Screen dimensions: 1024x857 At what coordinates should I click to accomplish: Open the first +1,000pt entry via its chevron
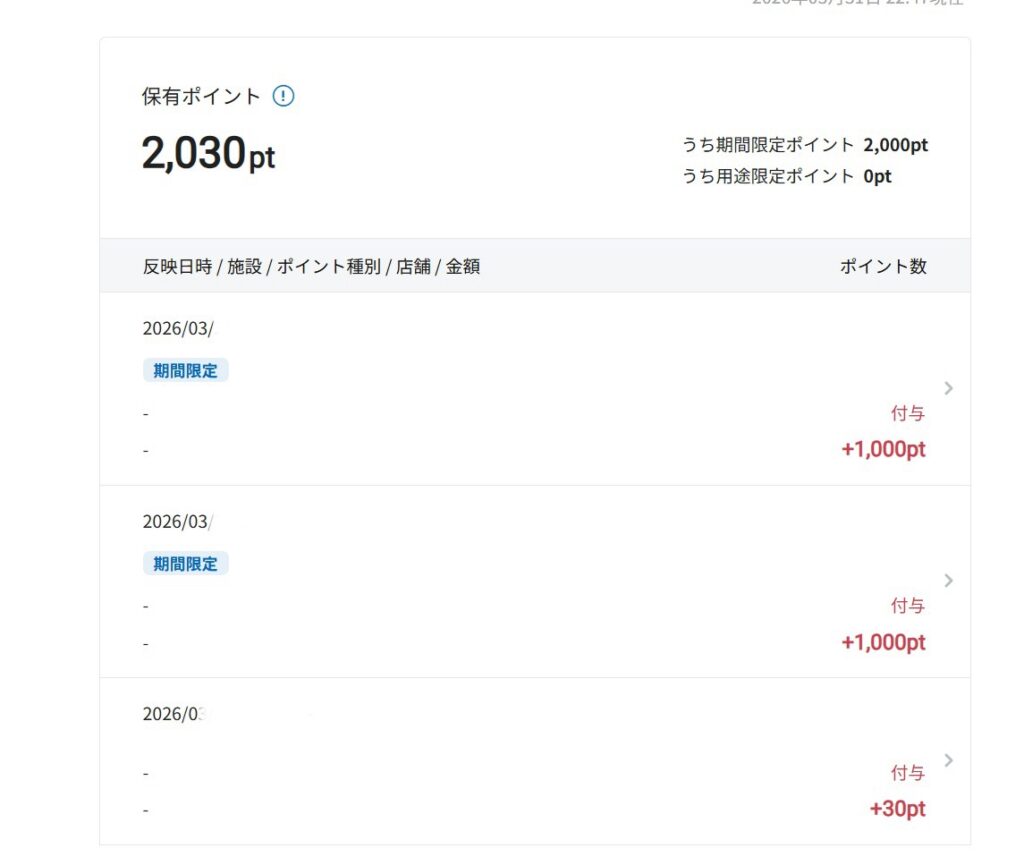point(948,388)
